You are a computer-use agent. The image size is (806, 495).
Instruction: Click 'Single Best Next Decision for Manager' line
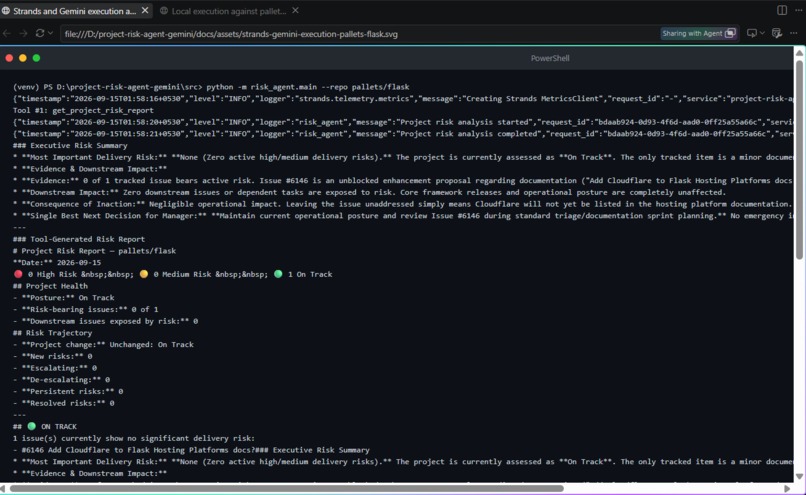(x=403, y=216)
